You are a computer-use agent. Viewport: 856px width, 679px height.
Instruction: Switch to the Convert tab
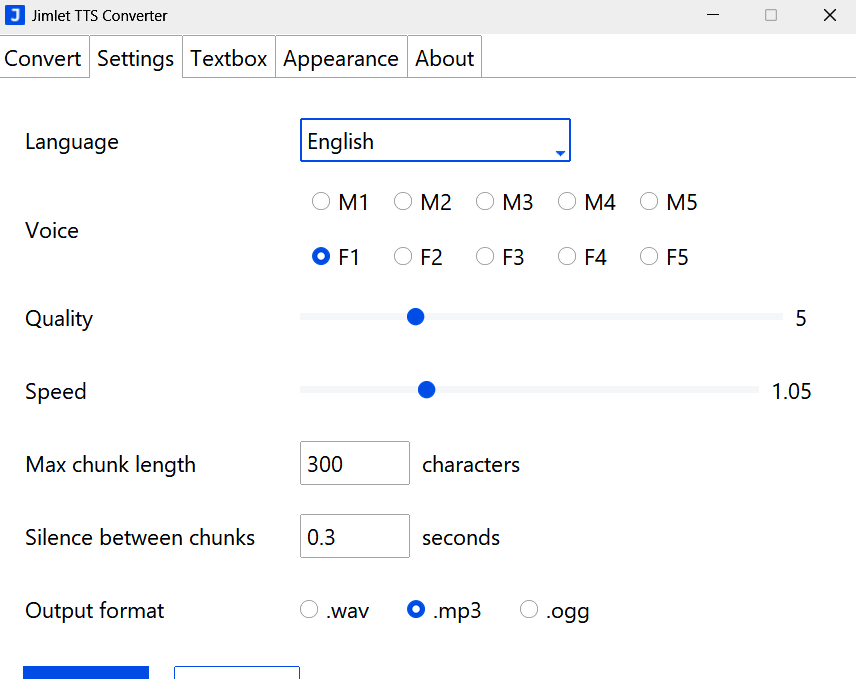click(43, 58)
